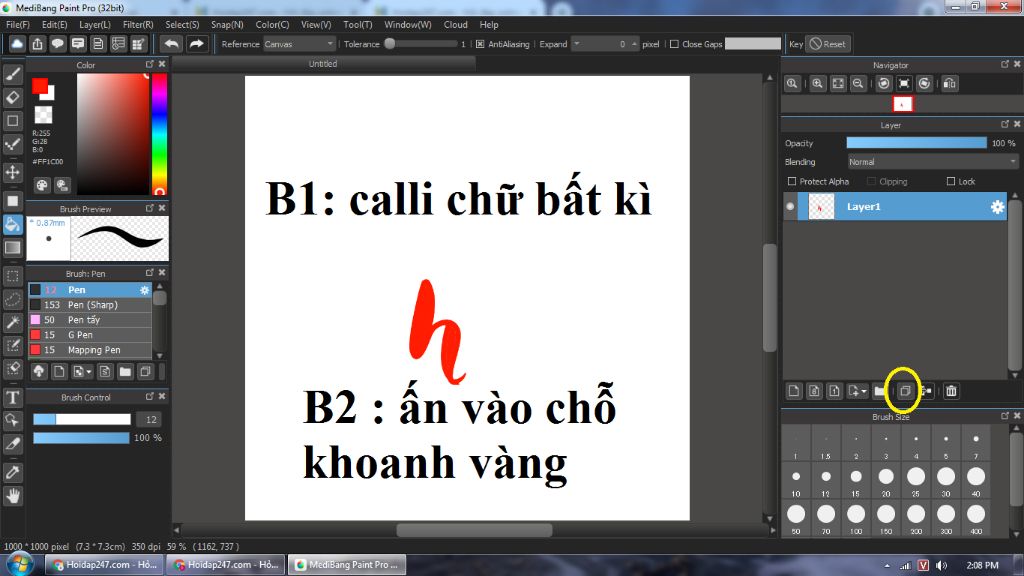Image resolution: width=1024 pixels, height=576 pixels.
Task: Open the Window(W) menu
Action: [x=408, y=24]
